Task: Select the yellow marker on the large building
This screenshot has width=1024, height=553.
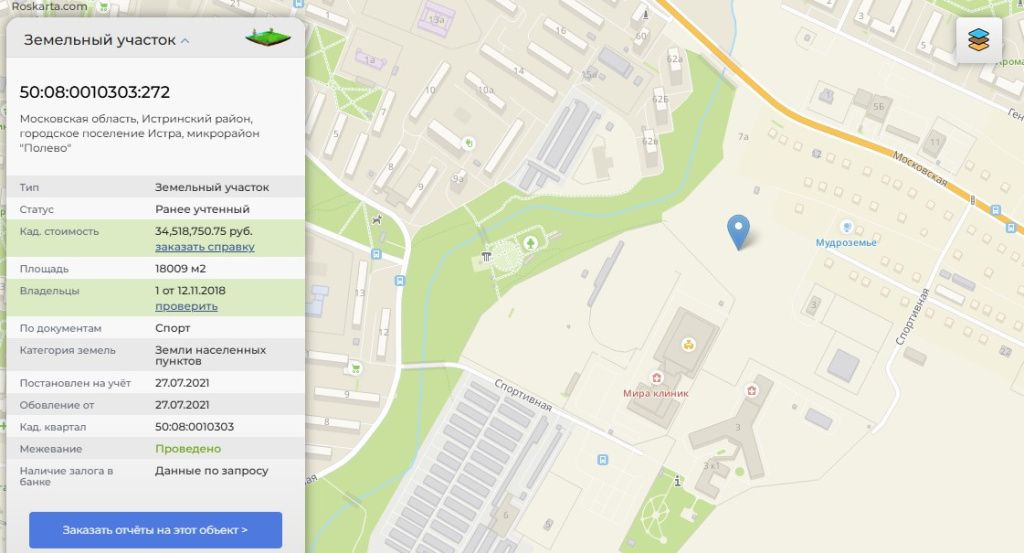Action: click(688, 345)
